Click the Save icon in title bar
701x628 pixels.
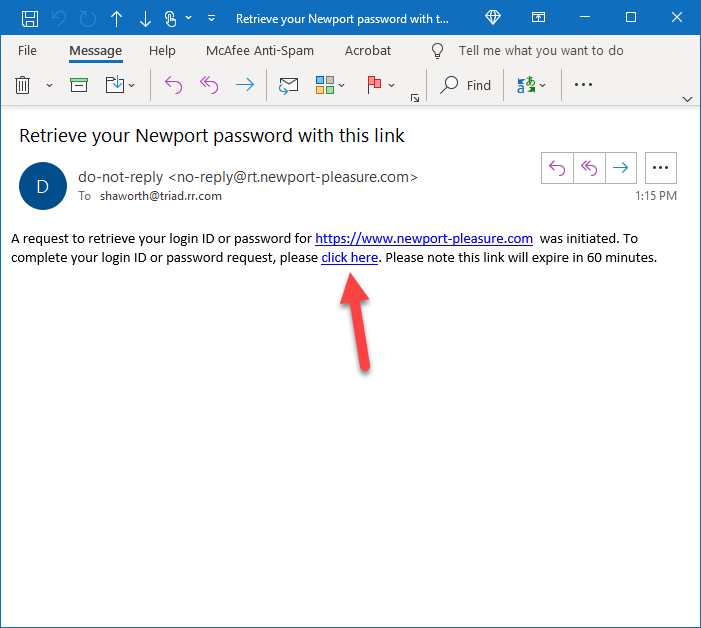[x=30, y=19]
